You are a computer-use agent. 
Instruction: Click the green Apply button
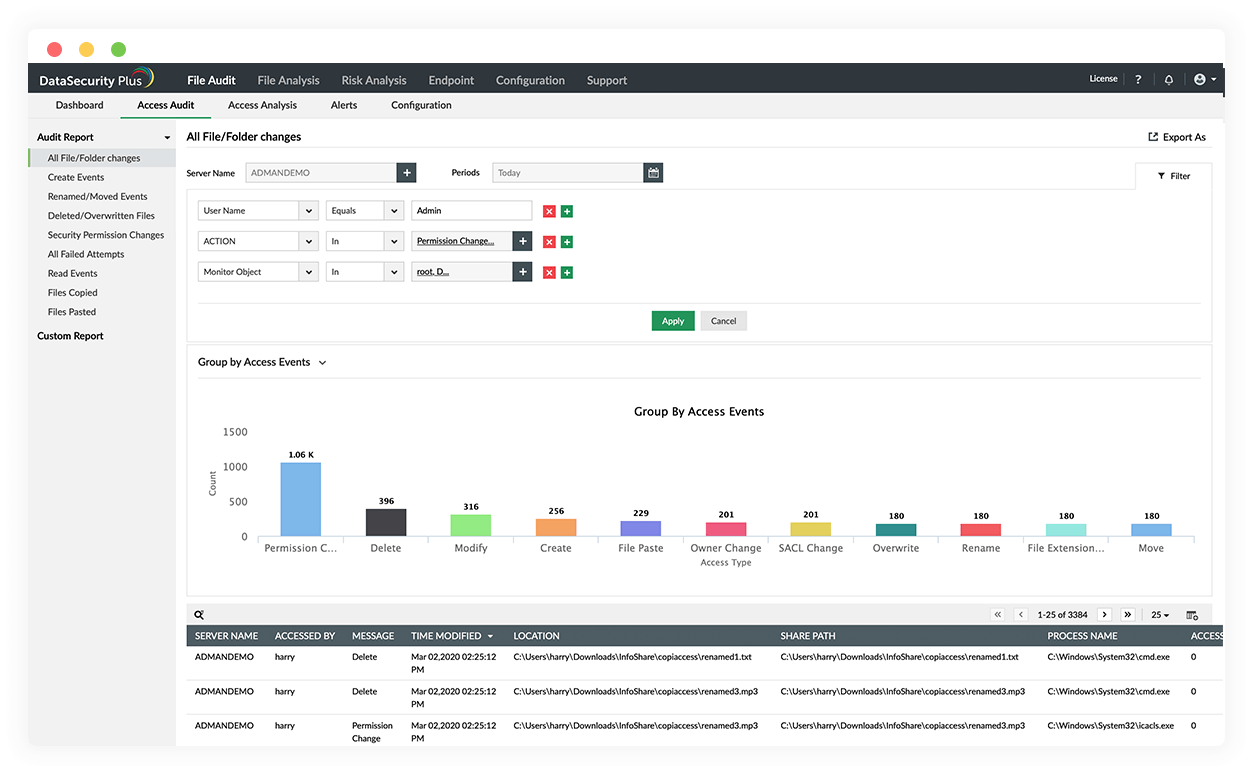point(673,321)
